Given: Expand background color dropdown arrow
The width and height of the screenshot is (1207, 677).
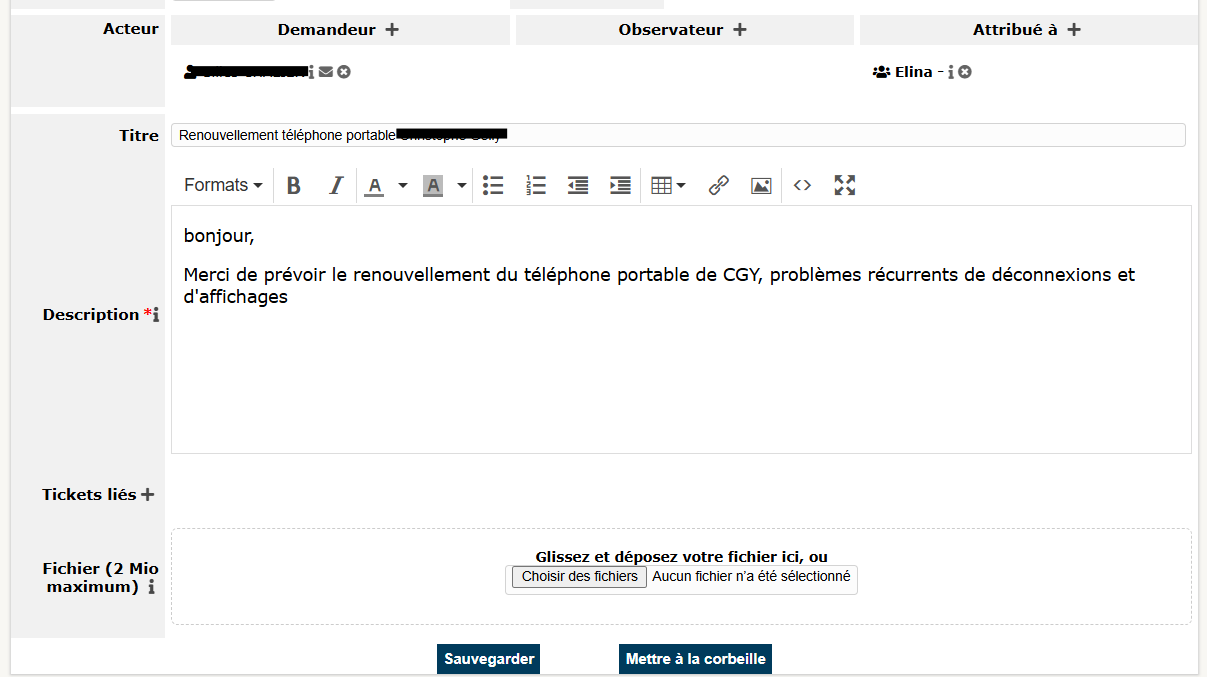Looking at the screenshot, I should click(462, 185).
